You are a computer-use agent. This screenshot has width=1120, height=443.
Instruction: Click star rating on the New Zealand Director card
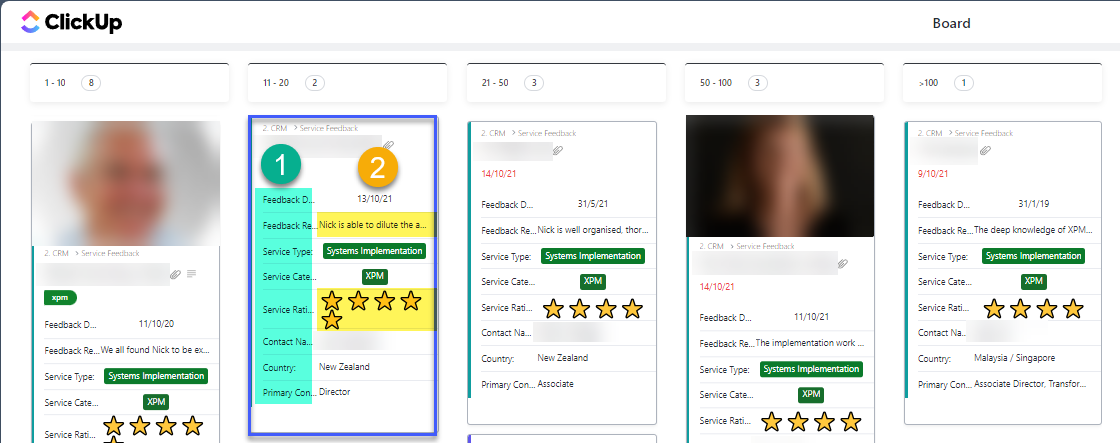pos(371,309)
